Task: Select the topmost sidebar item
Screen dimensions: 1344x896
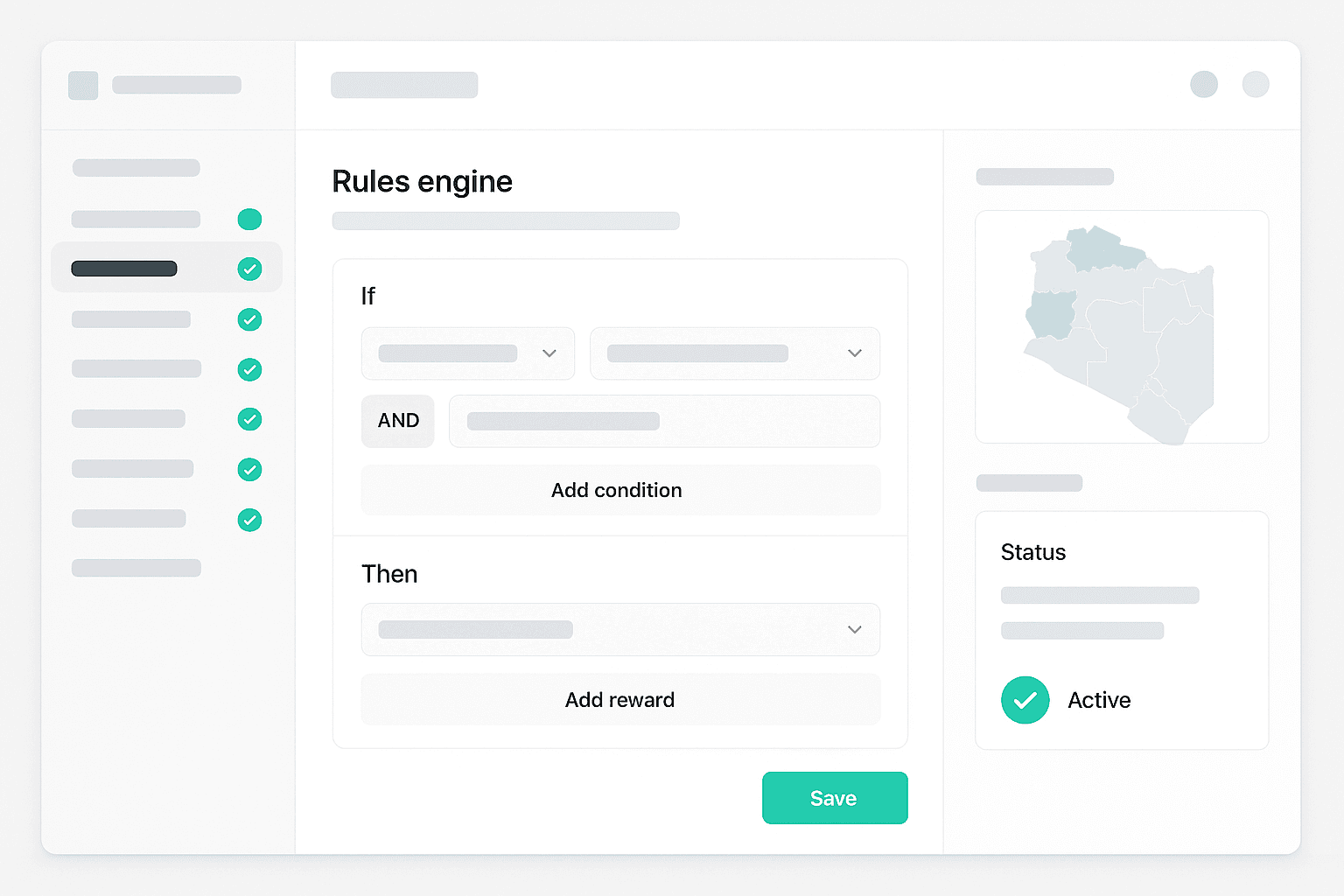Action: click(136, 168)
